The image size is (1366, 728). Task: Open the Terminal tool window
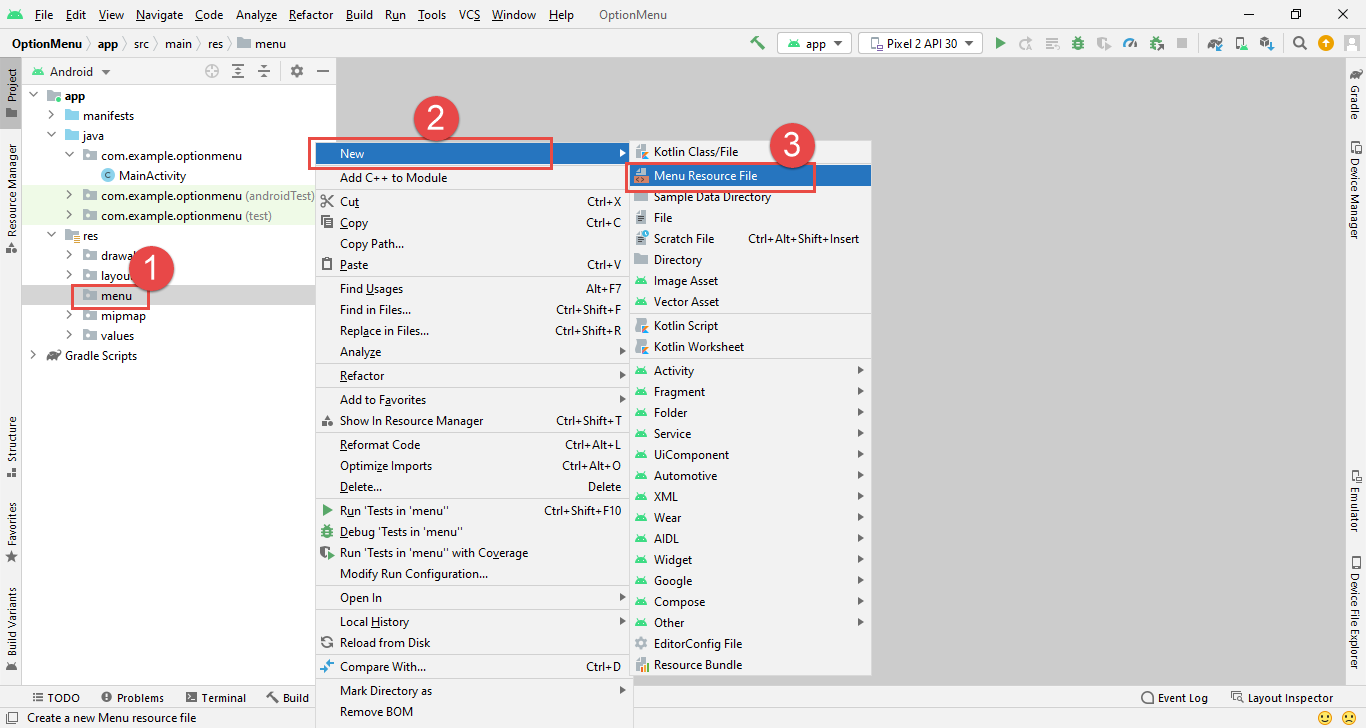pyautogui.click(x=214, y=698)
